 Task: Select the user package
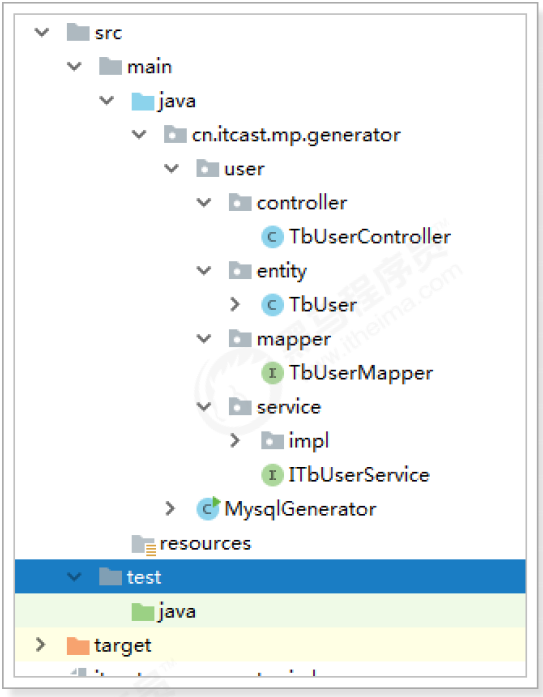(x=244, y=169)
